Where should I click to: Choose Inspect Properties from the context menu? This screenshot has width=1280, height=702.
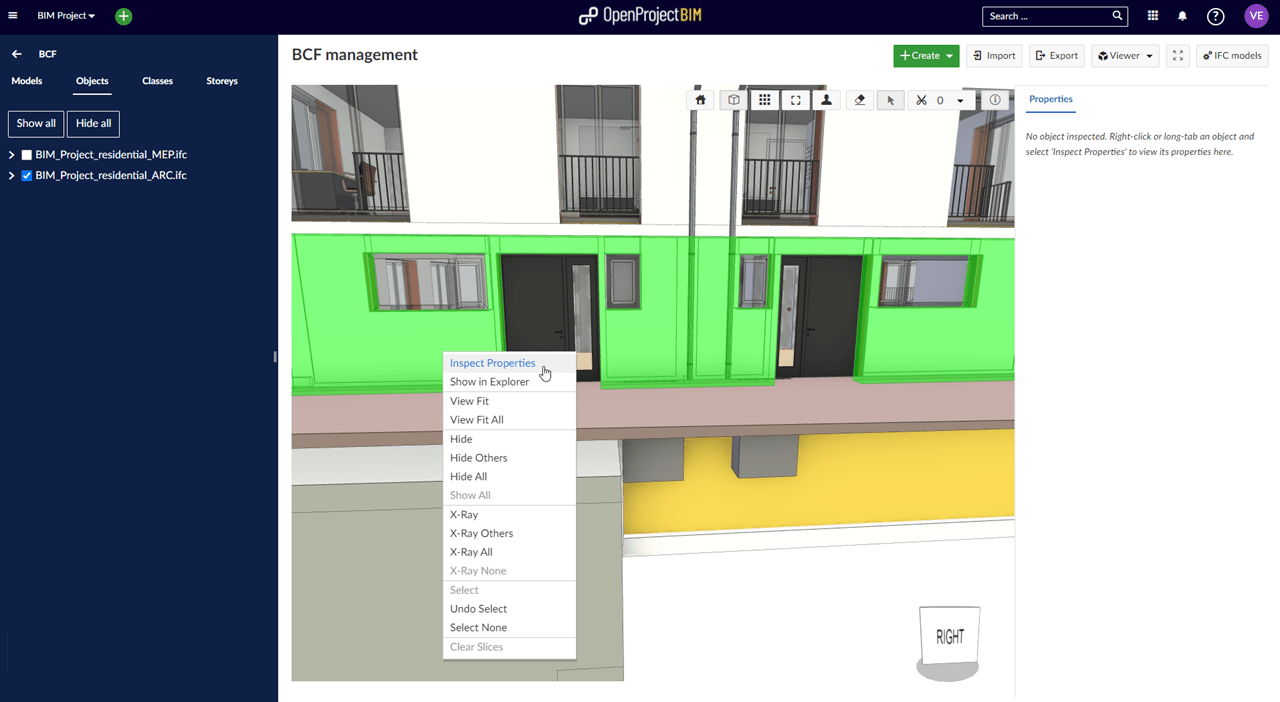493,363
